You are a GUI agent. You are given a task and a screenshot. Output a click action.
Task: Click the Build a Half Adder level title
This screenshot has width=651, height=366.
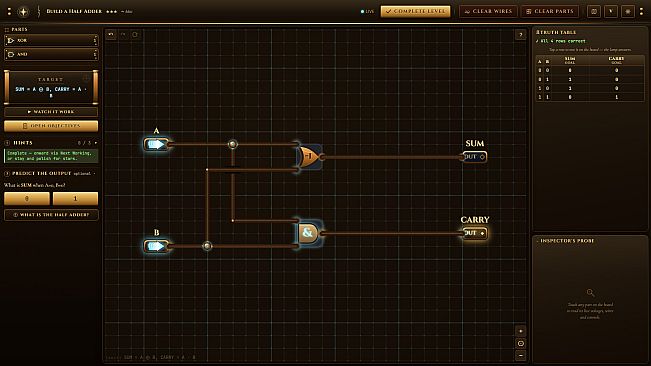(74, 11)
